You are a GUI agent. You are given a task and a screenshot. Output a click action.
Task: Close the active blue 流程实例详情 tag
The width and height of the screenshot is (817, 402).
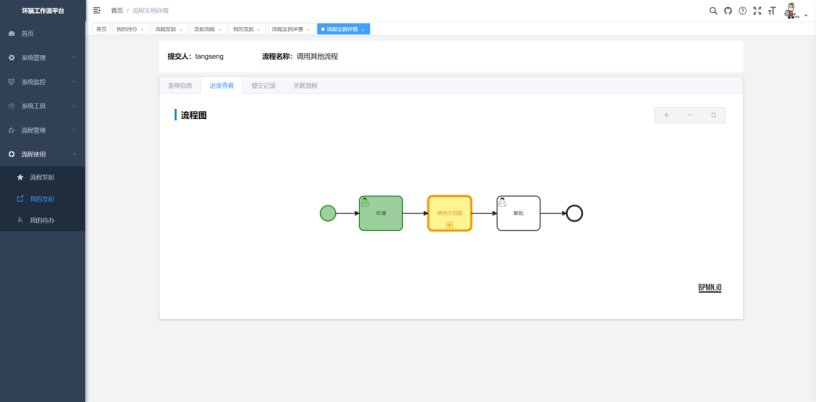coord(363,30)
